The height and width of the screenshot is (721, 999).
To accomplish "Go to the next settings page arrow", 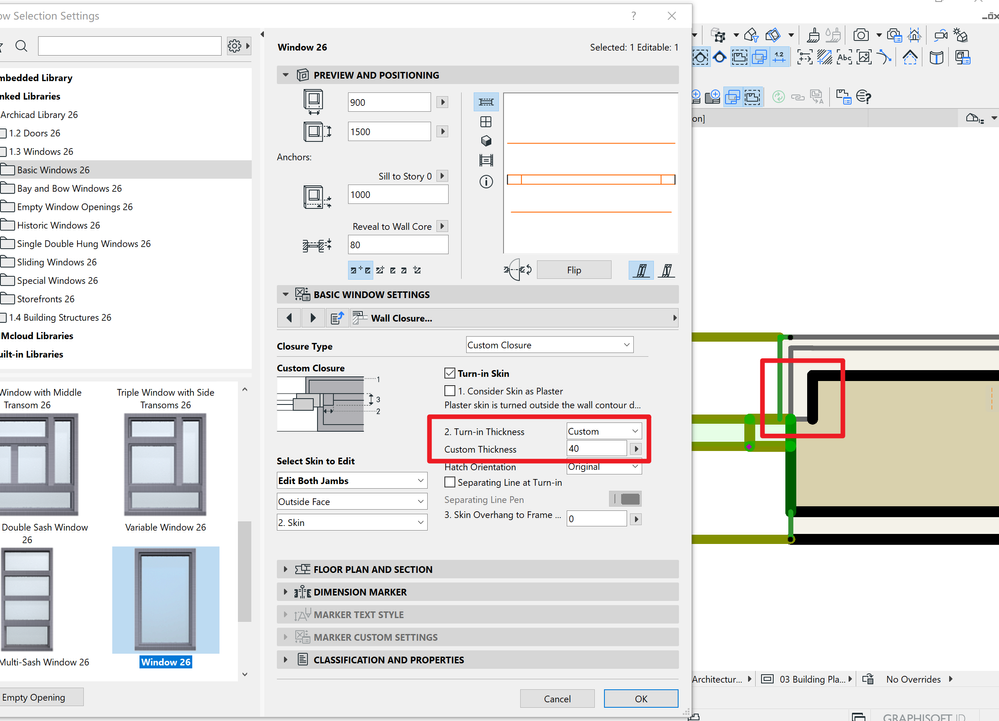I will 312,318.
